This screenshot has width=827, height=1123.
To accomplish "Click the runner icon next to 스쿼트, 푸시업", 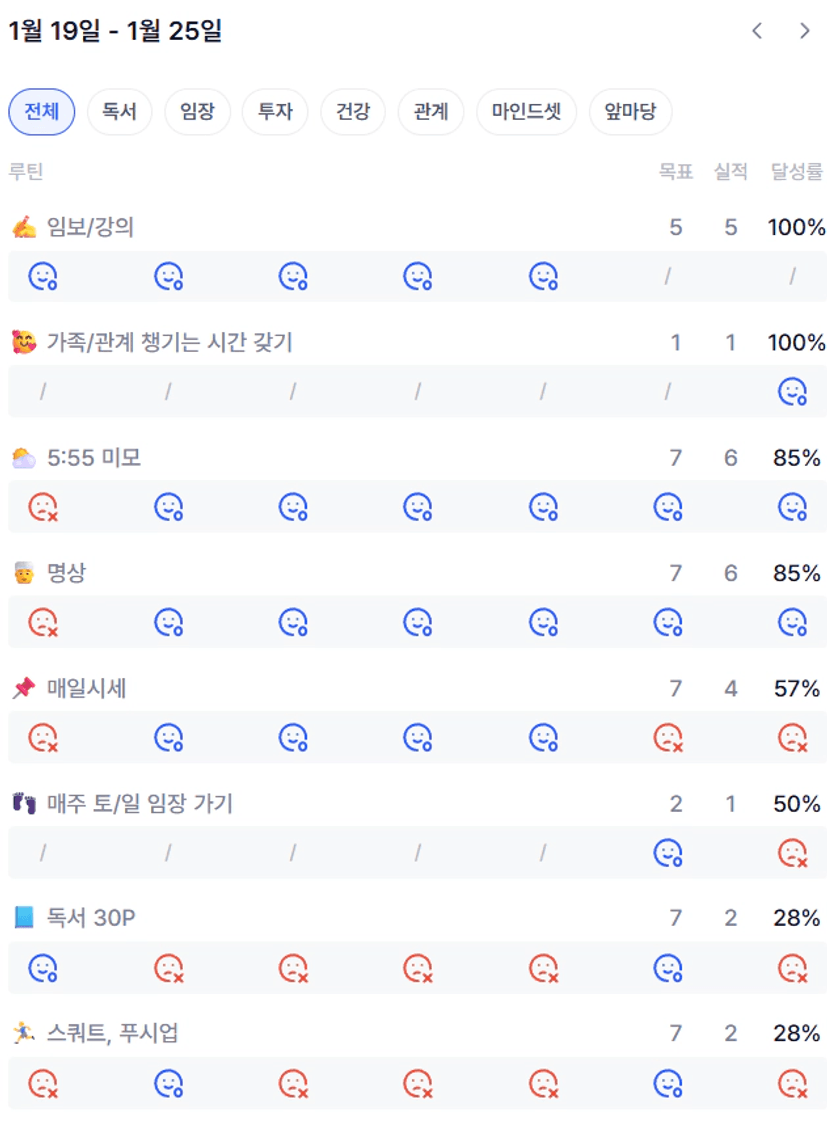I will [x=24, y=1033].
